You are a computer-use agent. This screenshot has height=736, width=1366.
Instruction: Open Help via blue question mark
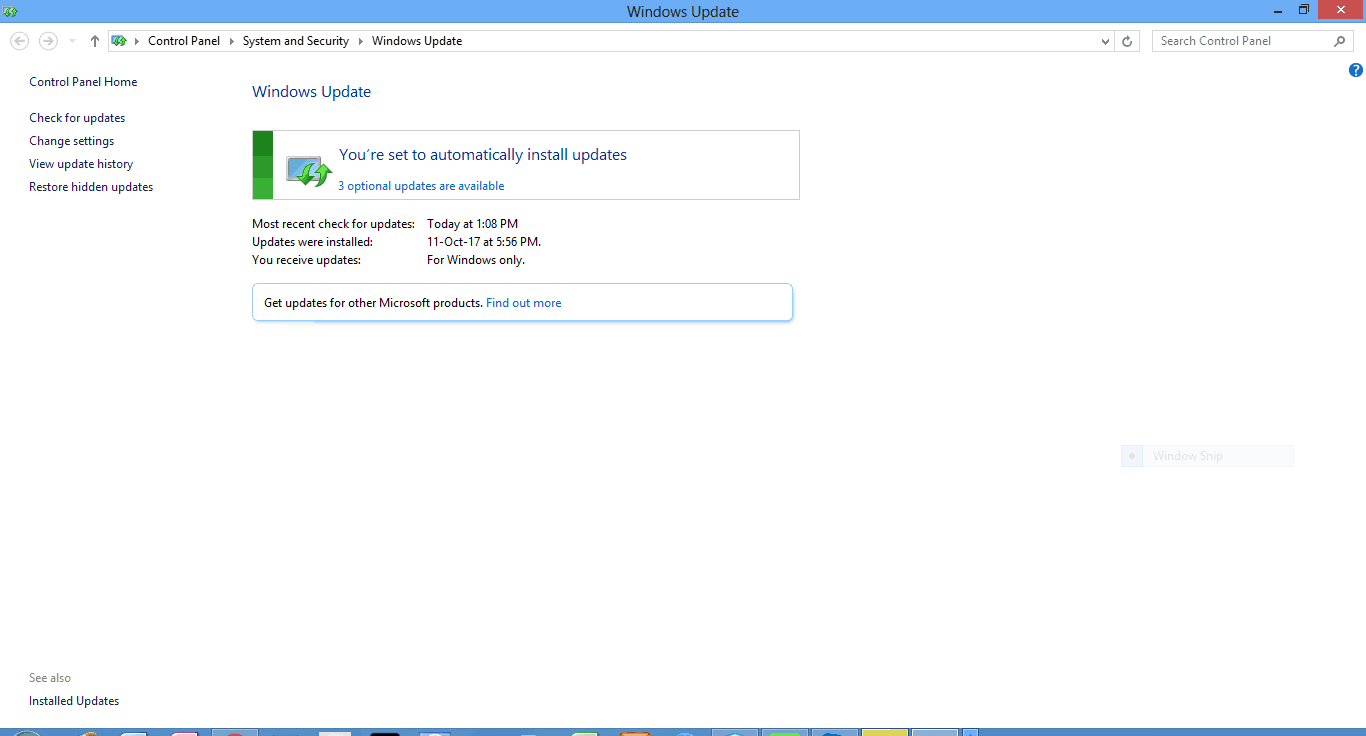pyautogui.click(x=1356, y=70)
